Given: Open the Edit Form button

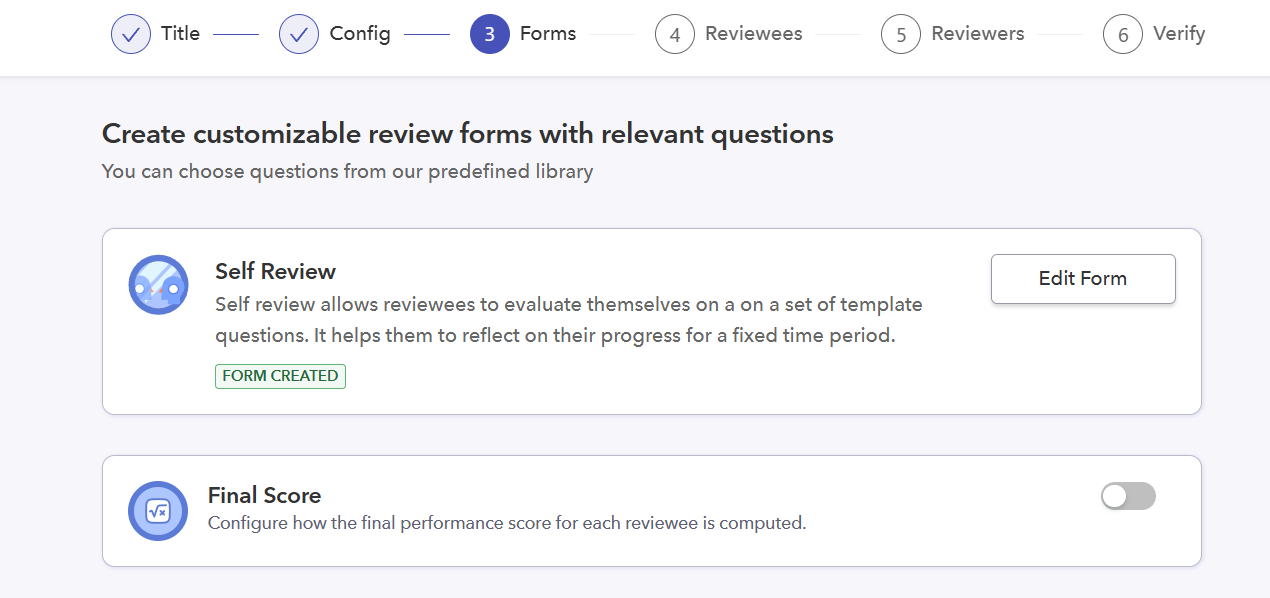Looking at the screenshot, I should (x=1083, y=279).
